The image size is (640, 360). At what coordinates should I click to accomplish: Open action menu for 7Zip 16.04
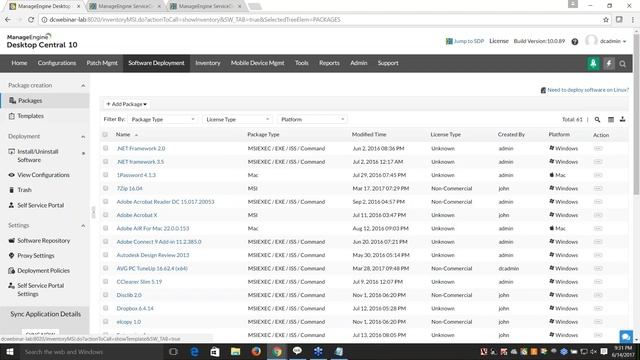[598, 189]
